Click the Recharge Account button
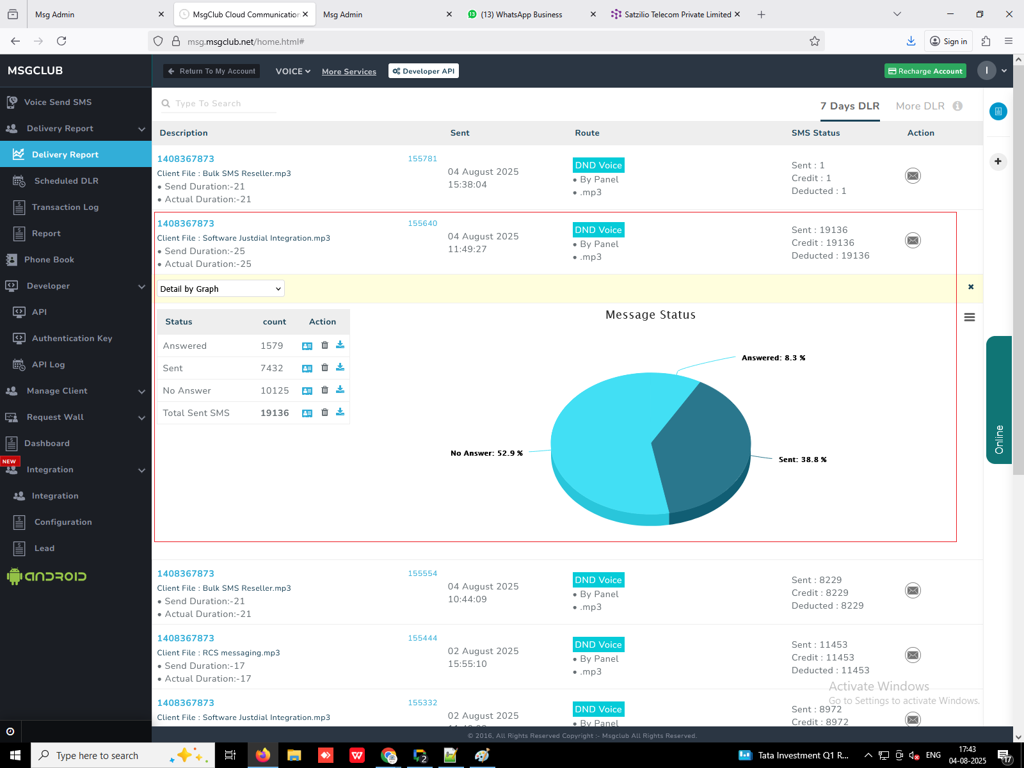This screenshot has width=1024, height=768. (925, 71)
